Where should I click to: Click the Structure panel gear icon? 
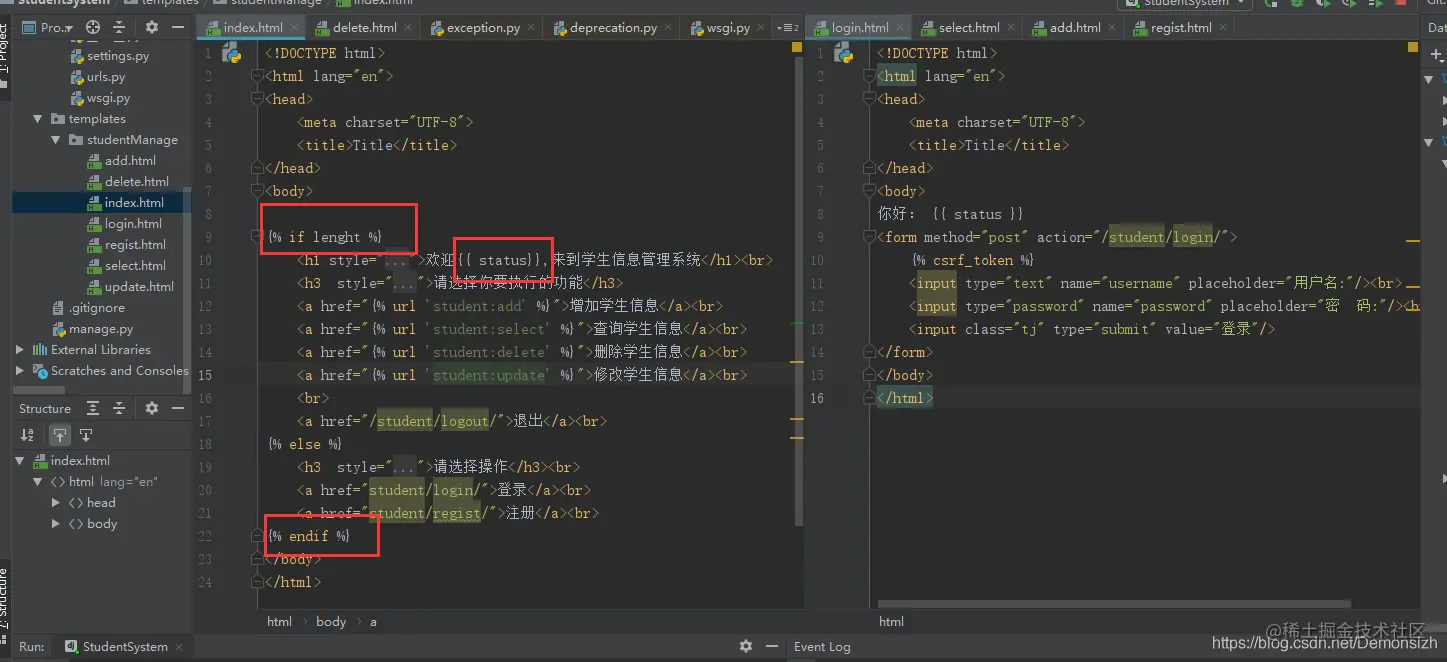pos(152,408)
